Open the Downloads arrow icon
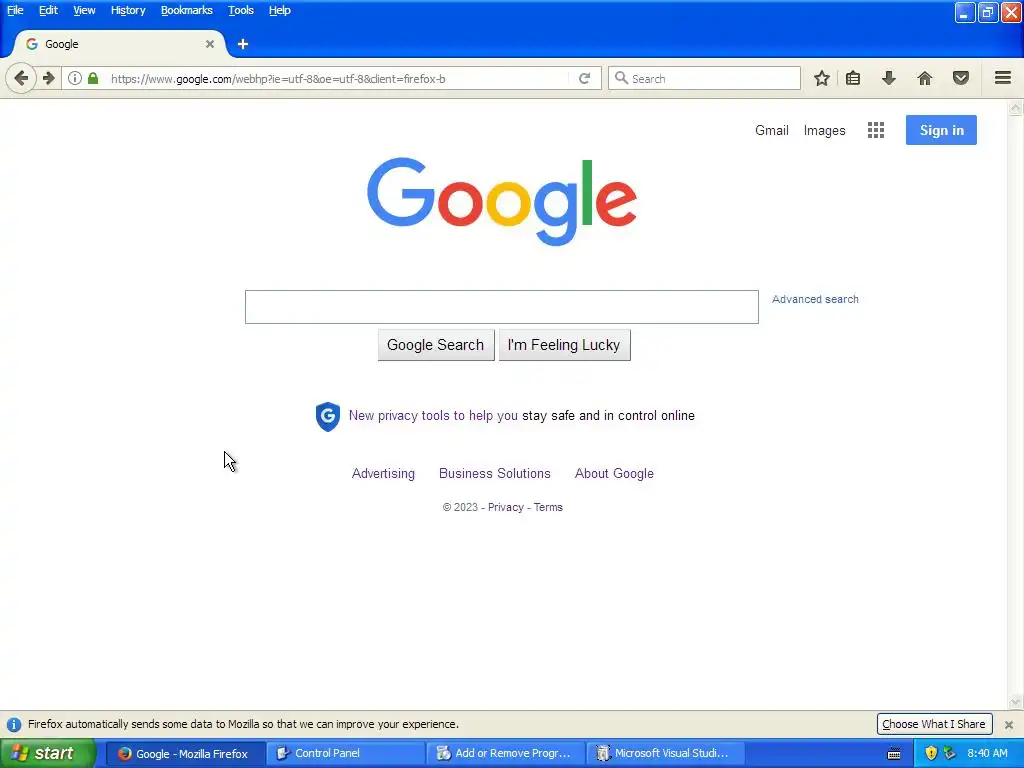This screenshot has width=1024, height=768. (888, 78)
